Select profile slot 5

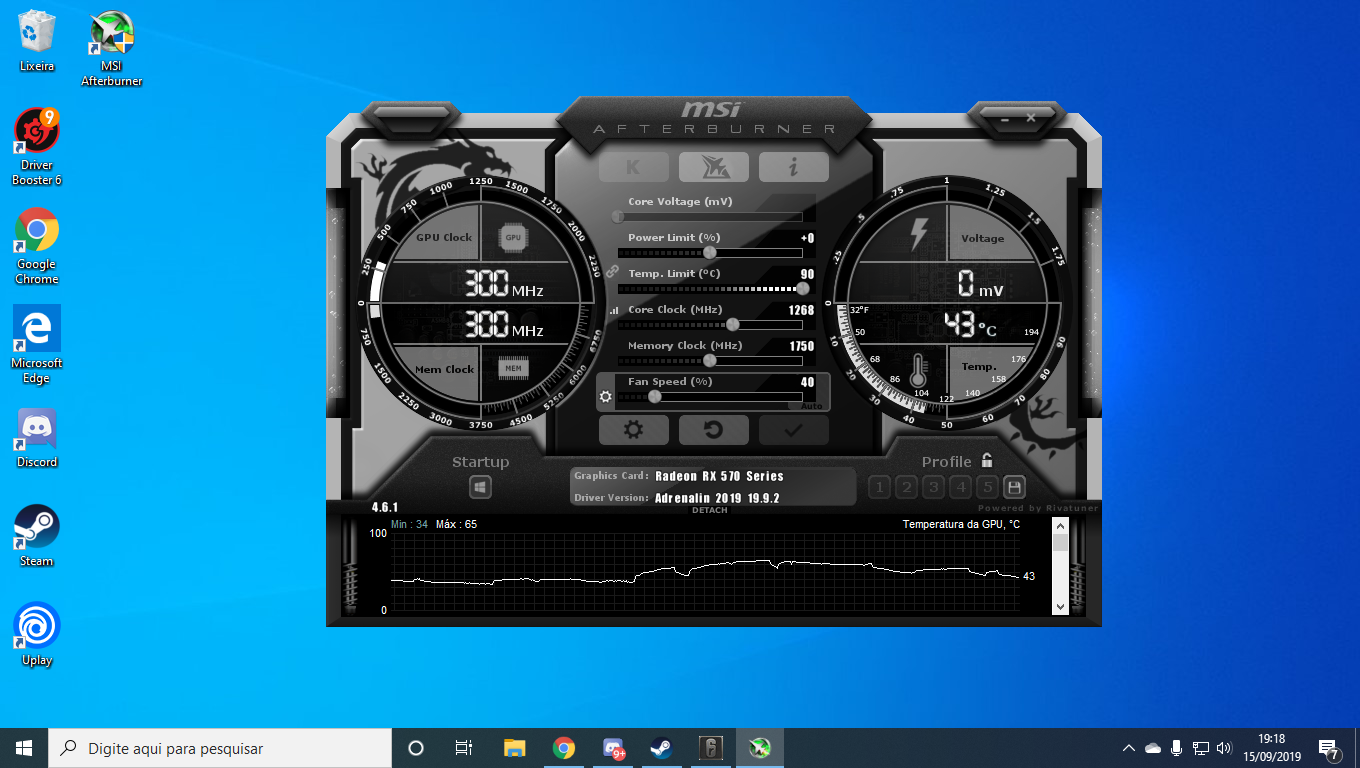(x=987, y=487)
